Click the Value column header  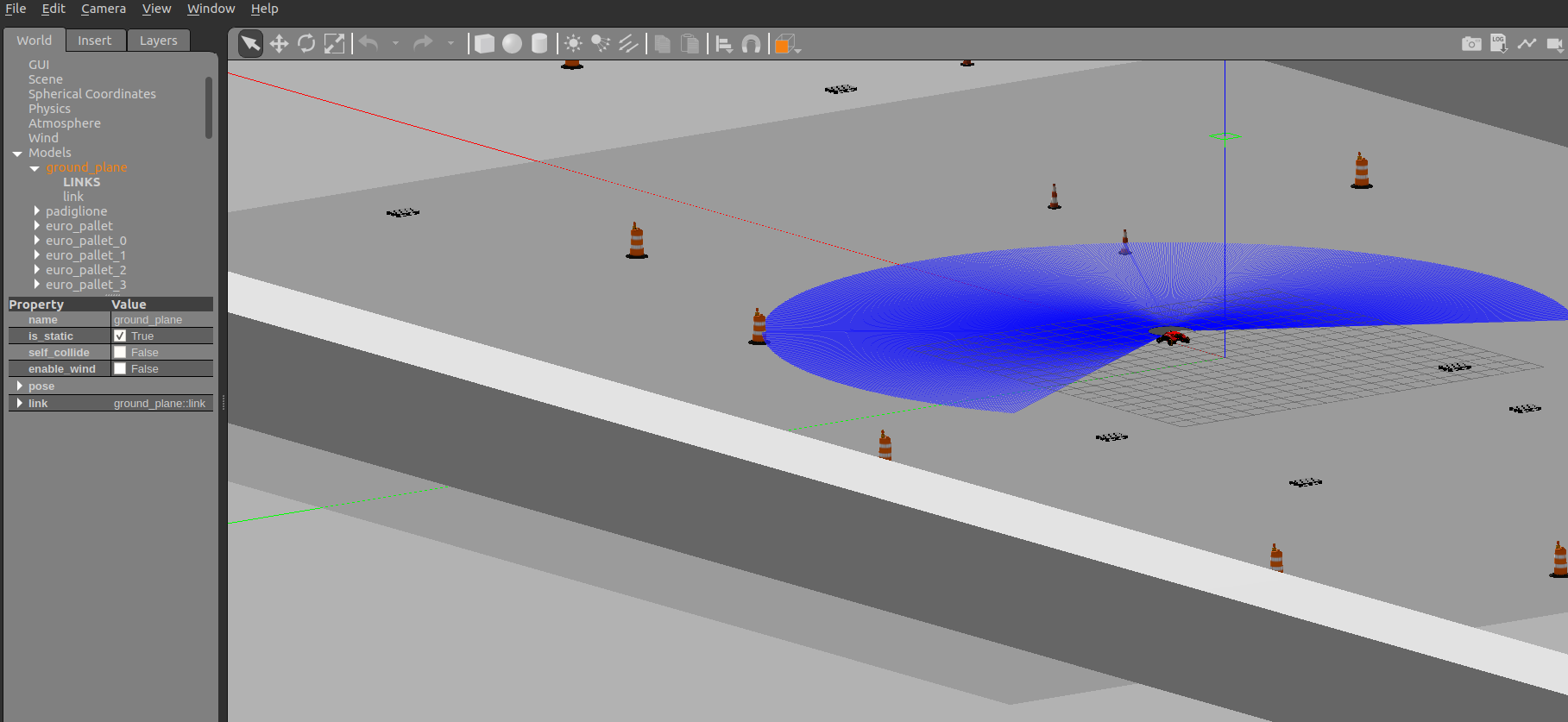coord(161,304)
